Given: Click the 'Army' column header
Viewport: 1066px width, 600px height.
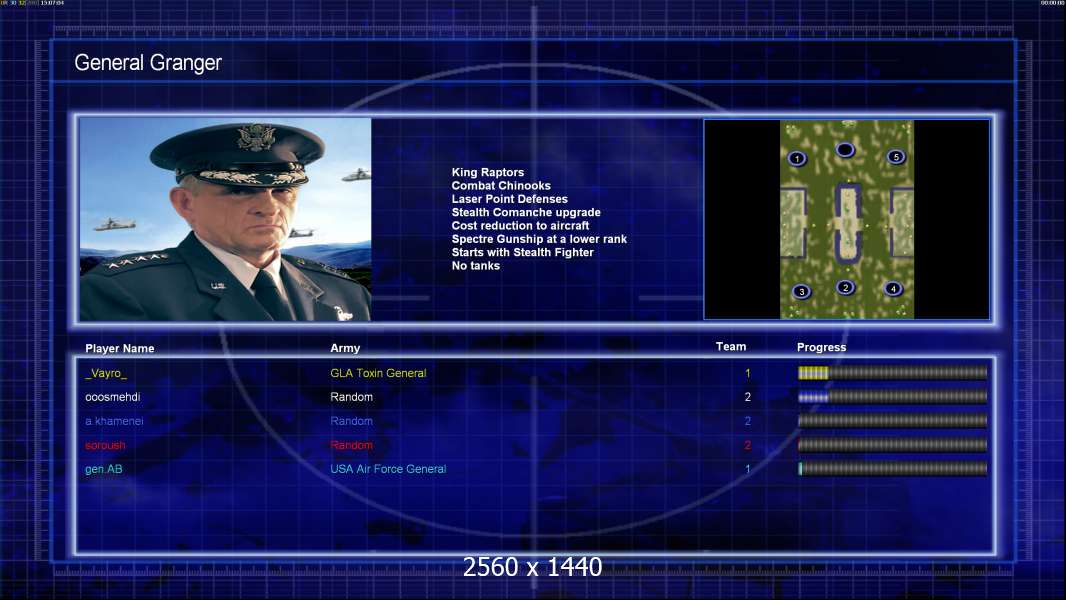Looking at the screenshot, I should pos(345,348).
